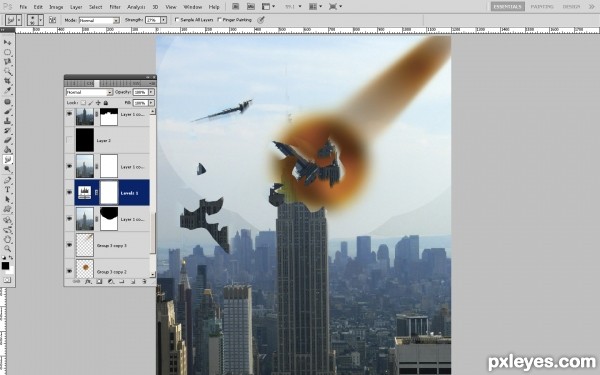Select the Brush tool
The height and width of the screenshot is (375, 600).
7,111
